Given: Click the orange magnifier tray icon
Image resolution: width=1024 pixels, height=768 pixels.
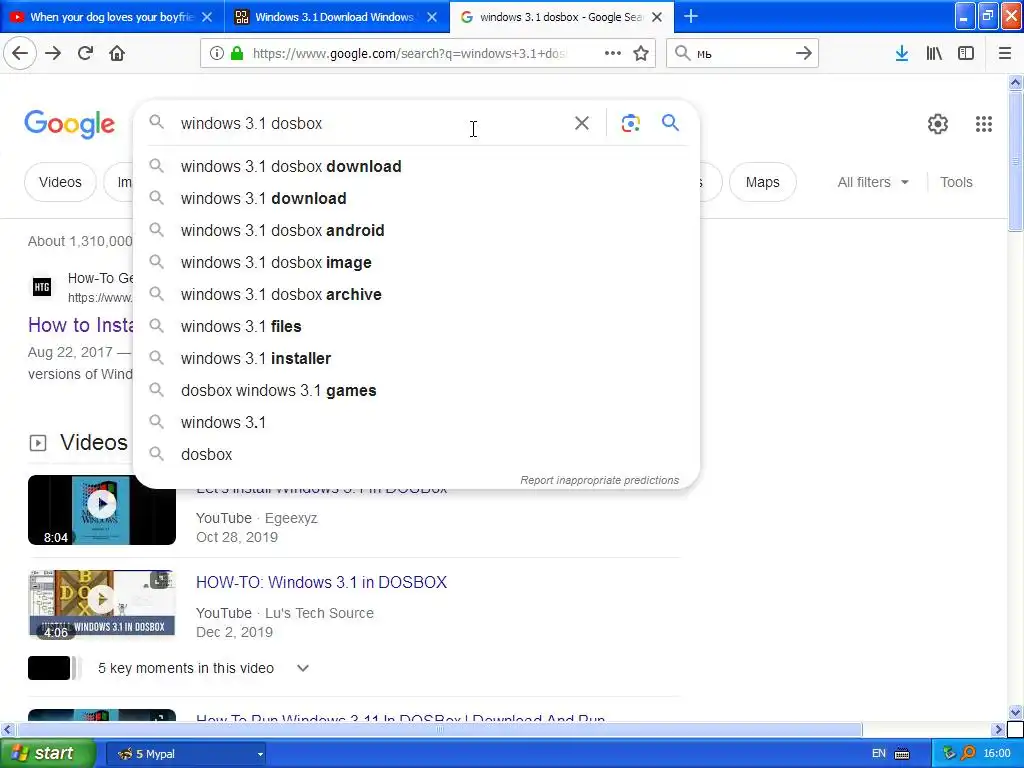Looking at the screenshot, I should 968,753.
